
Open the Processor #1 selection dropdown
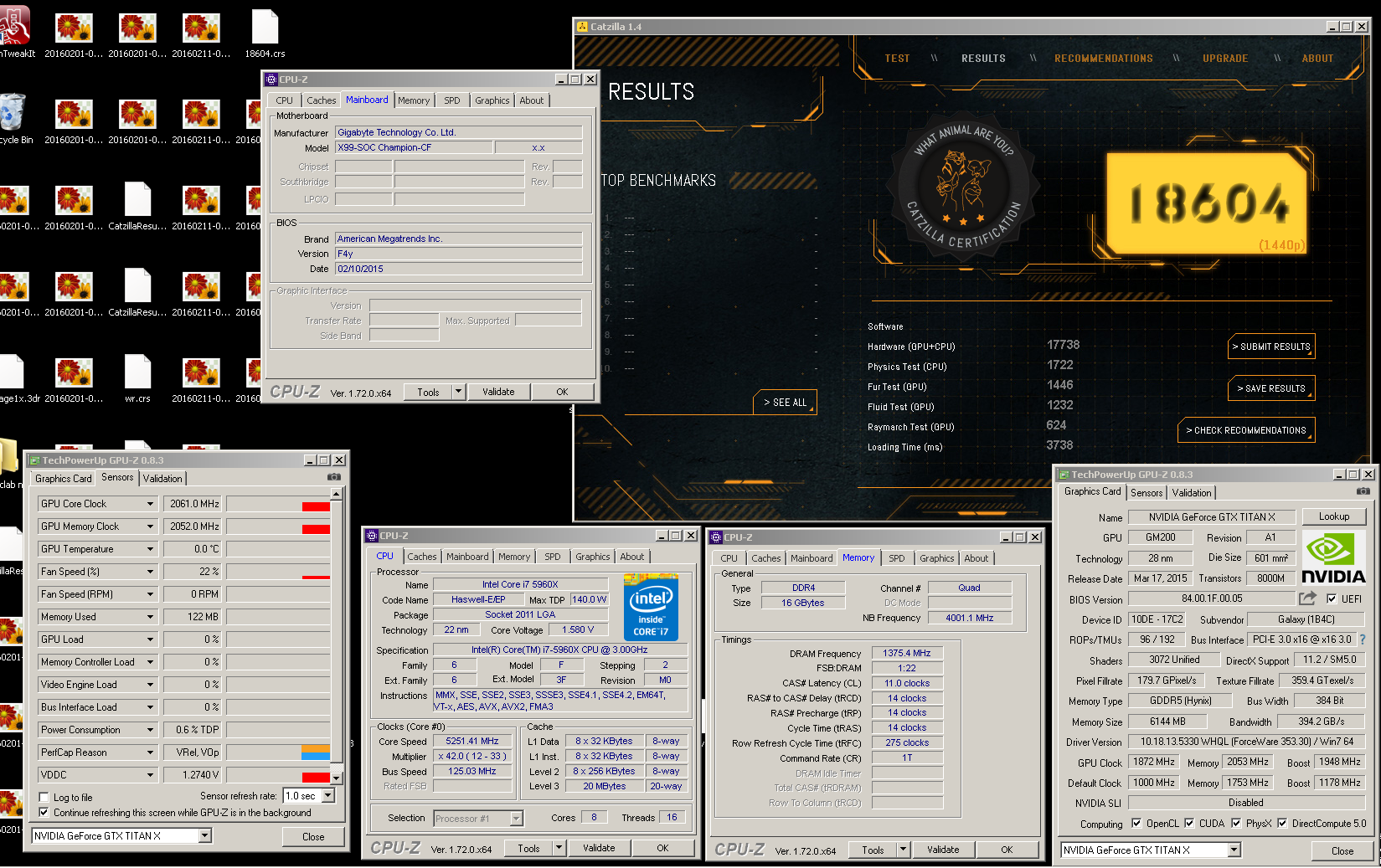tap(516, 819)
